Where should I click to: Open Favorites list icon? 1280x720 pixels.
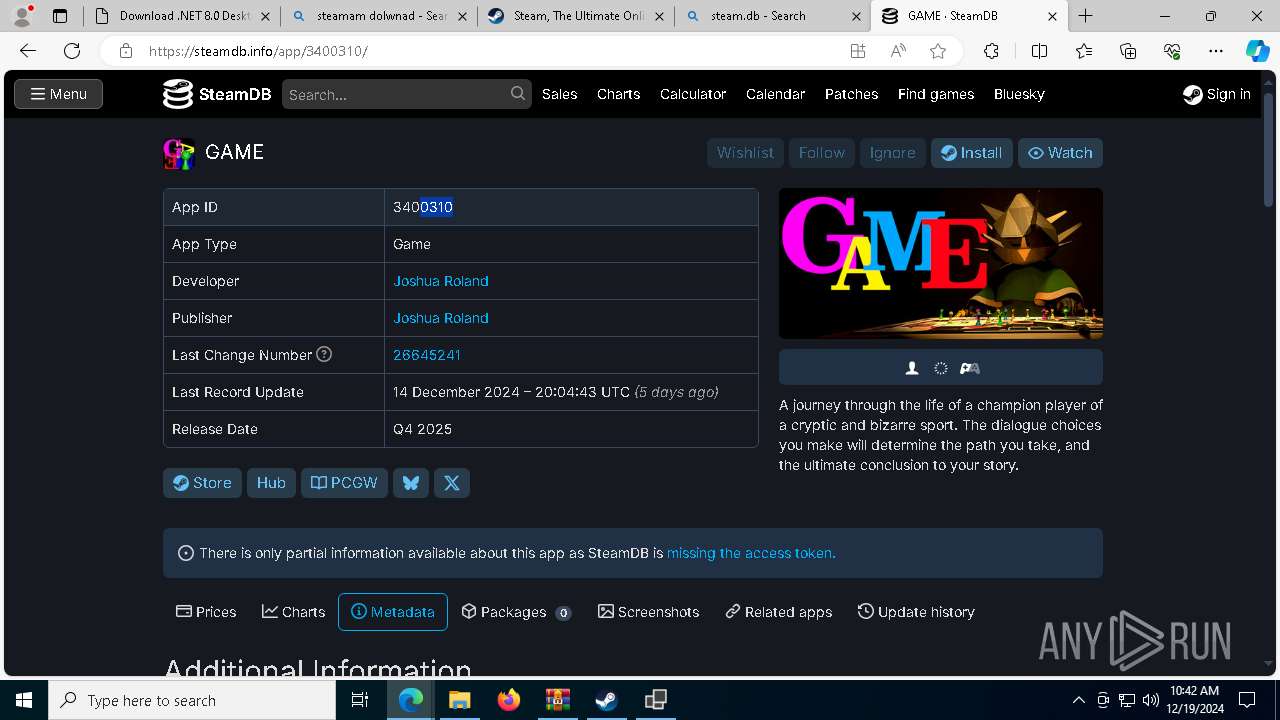coord(1084,51)
